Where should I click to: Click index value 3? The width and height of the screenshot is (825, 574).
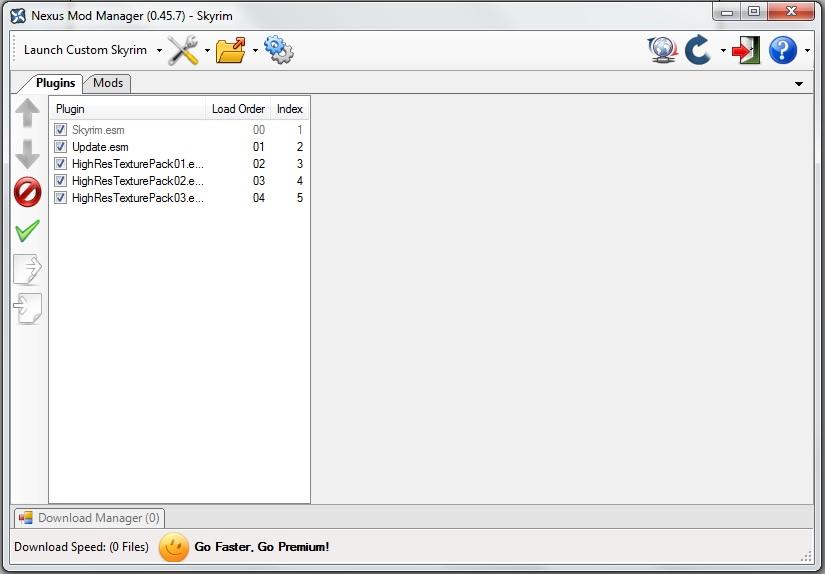coord(300,164)
